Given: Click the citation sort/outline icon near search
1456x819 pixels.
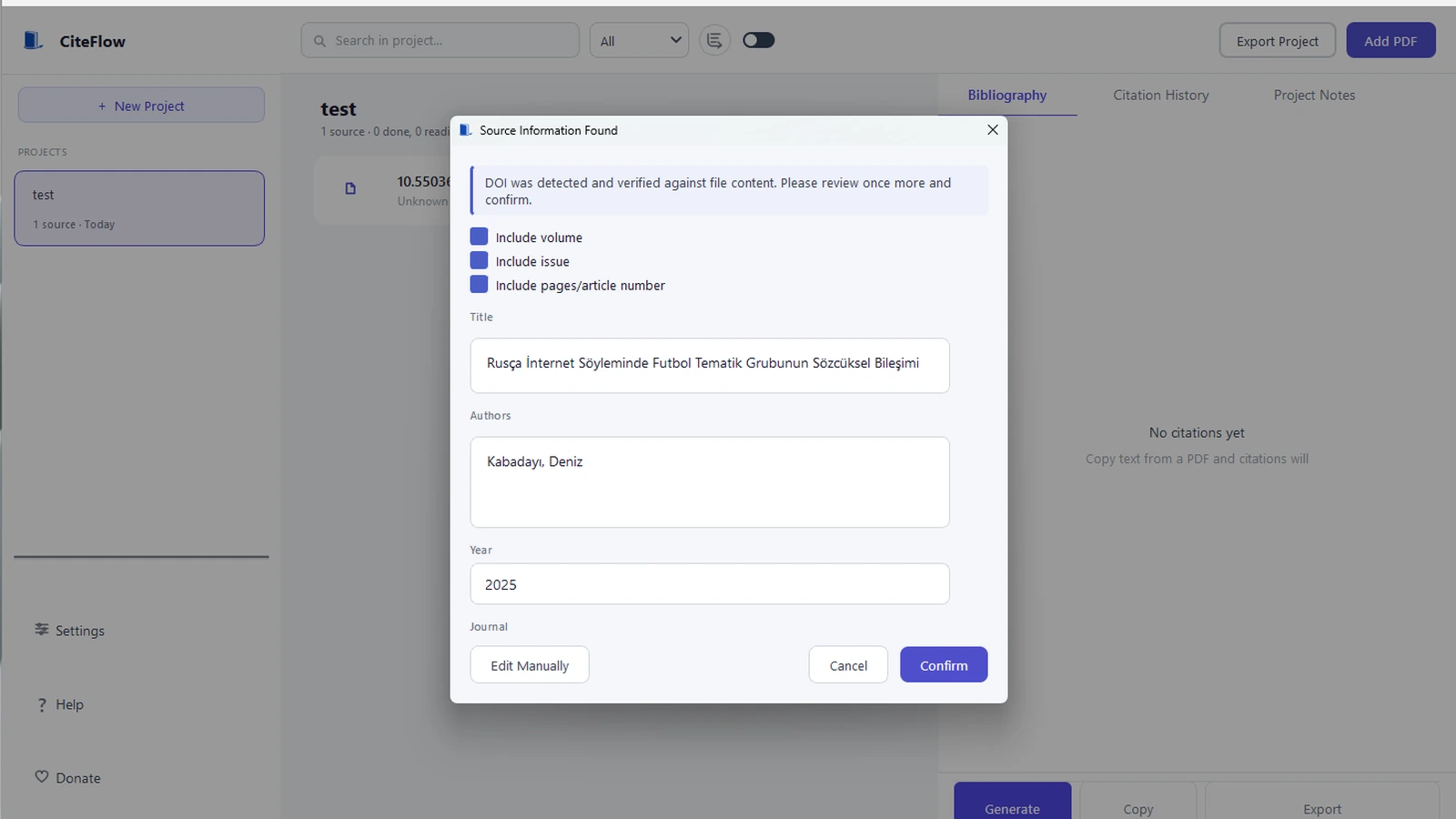Looking at the screenshot, I should click(714, 39).
